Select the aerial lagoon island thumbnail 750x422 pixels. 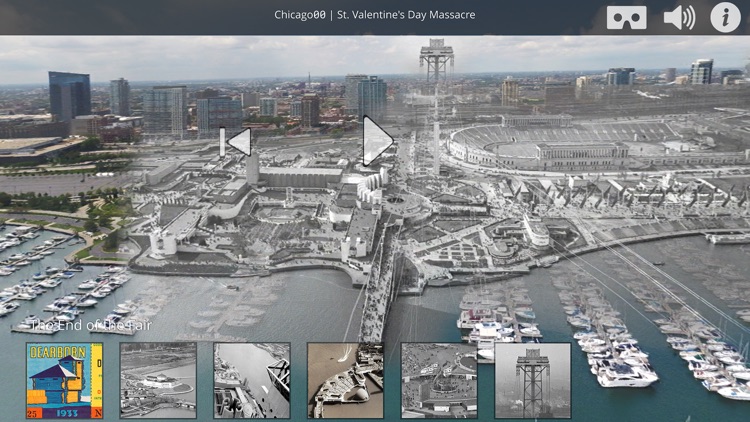pos(158,381)
